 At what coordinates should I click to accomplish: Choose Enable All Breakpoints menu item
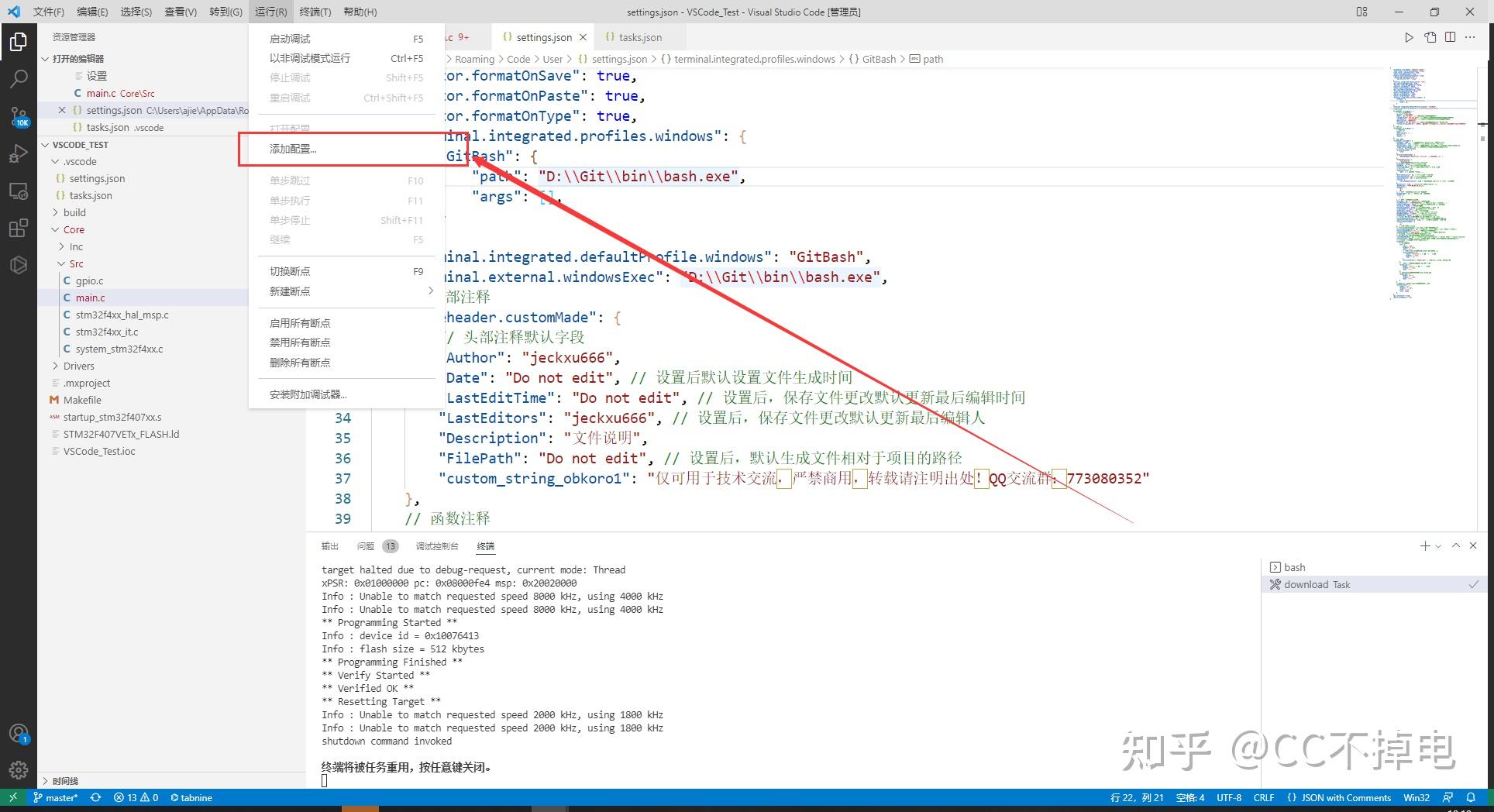coord(346,323)
